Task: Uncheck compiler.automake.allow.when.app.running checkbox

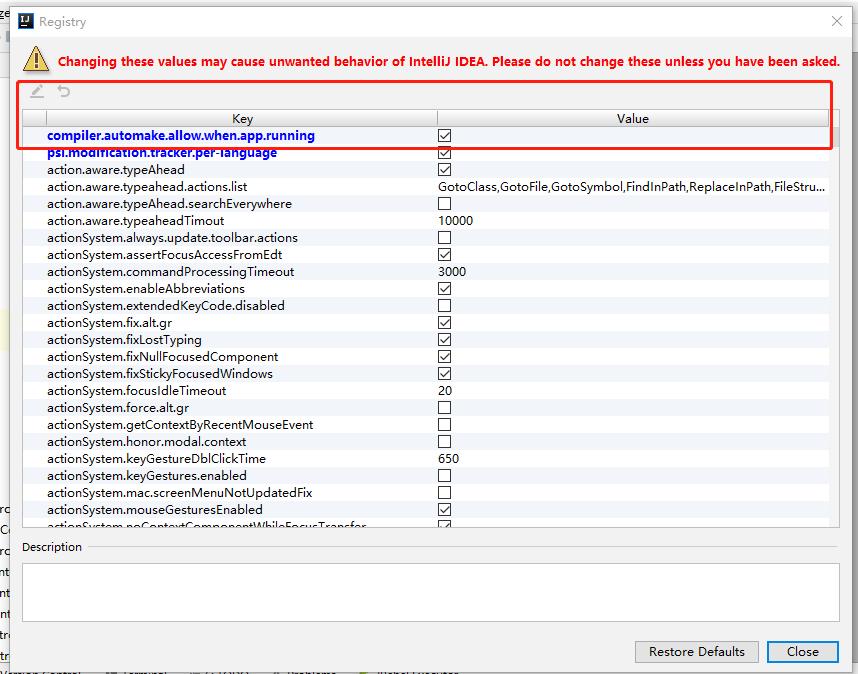Action: point(444,136)
